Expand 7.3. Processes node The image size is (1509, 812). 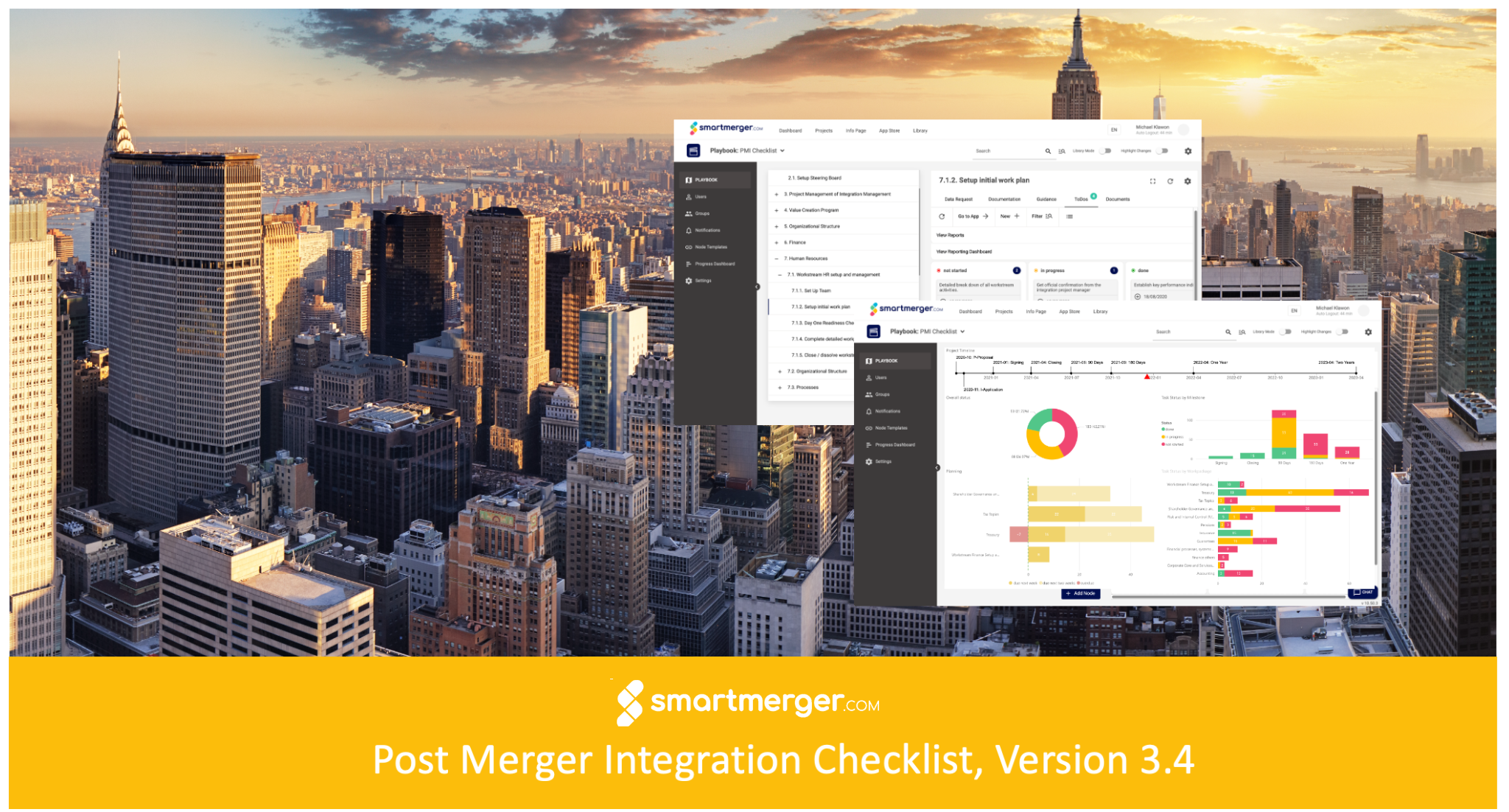click(780, 388)
